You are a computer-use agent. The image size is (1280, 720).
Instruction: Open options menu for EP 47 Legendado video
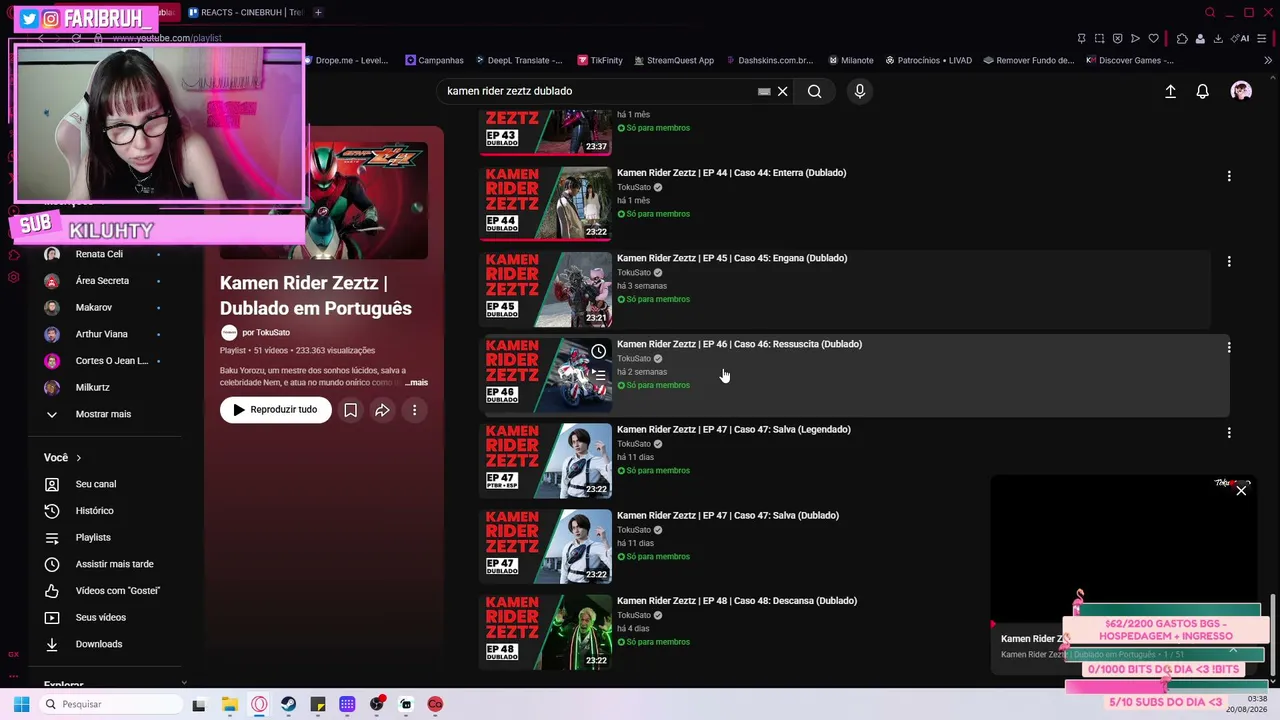point(1229,433)
